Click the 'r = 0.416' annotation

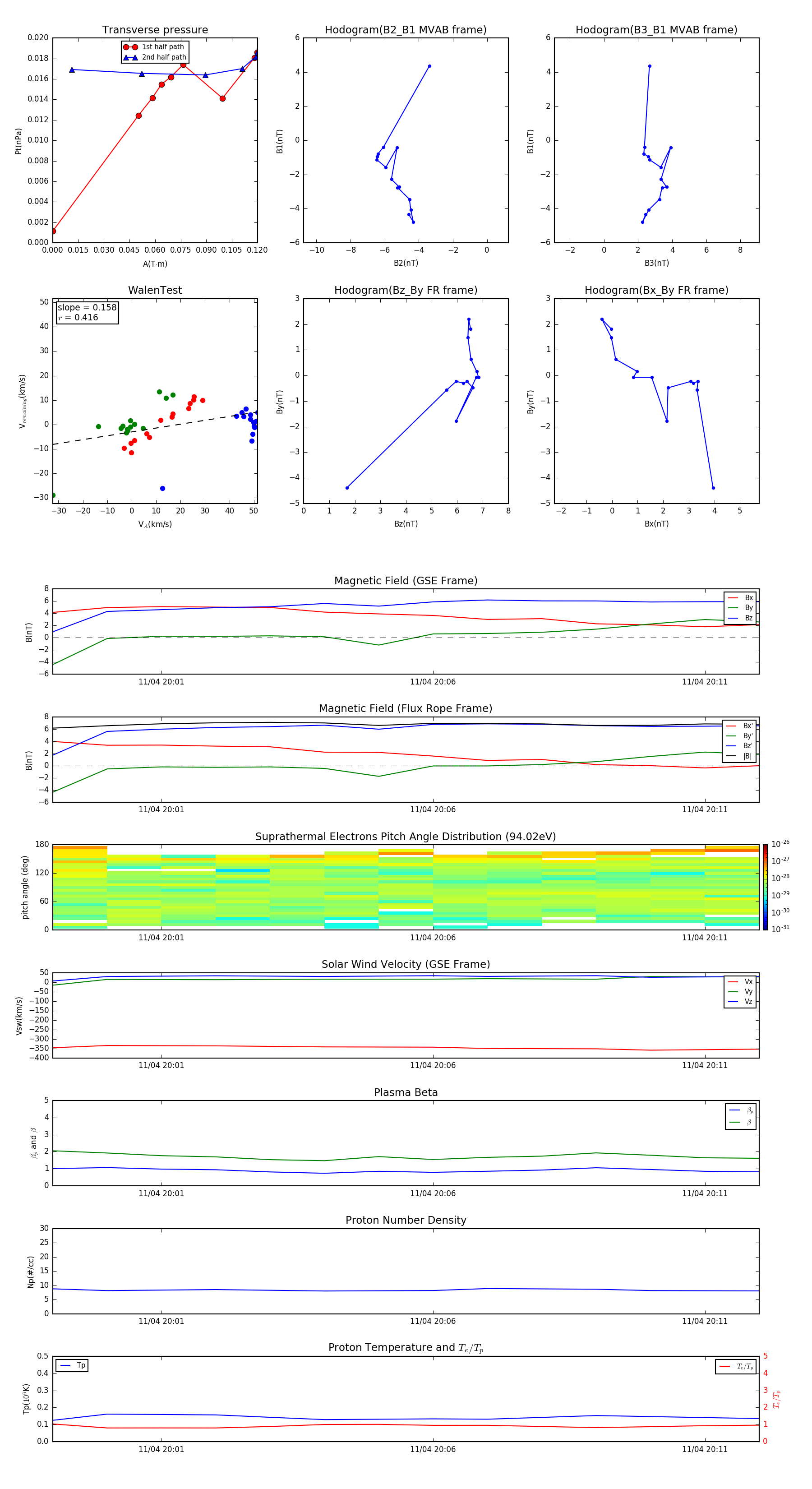click(78, 317)
